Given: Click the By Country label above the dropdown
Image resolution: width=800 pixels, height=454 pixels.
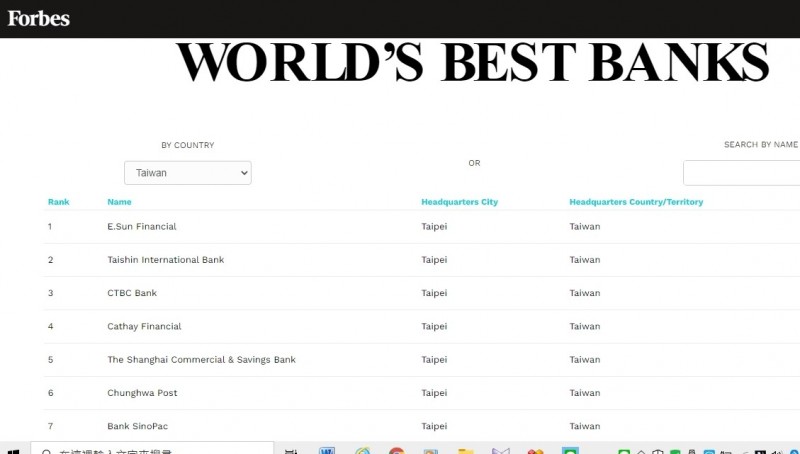Looking at the screenshot, I should click(188, 145).
